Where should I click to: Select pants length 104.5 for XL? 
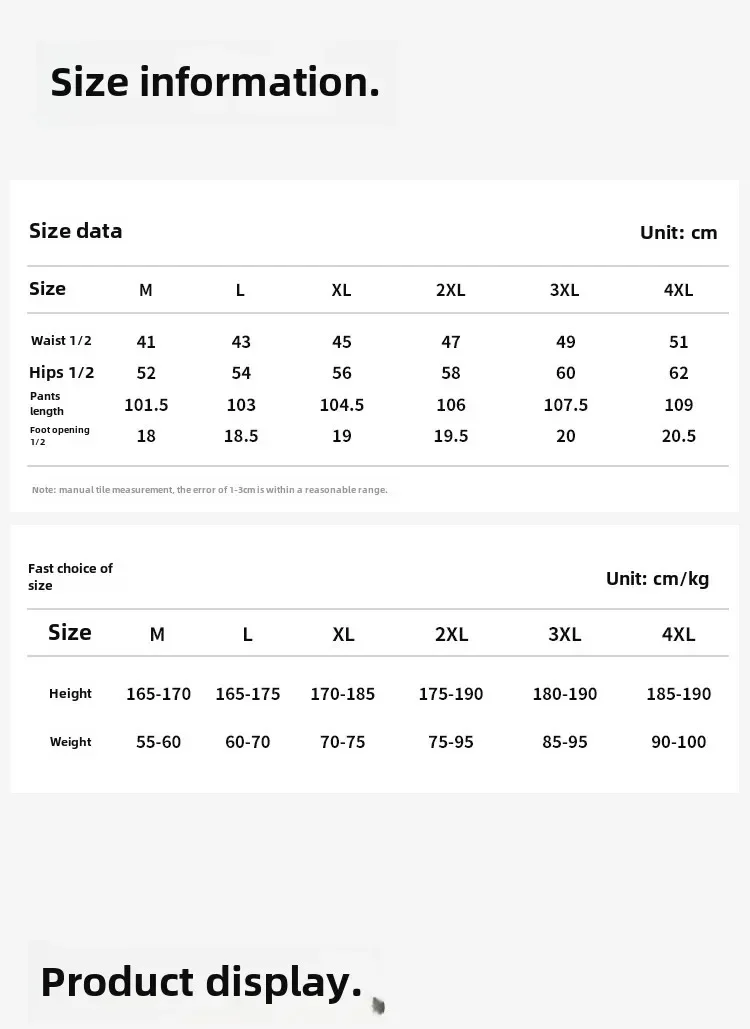[x=341, y=405]
